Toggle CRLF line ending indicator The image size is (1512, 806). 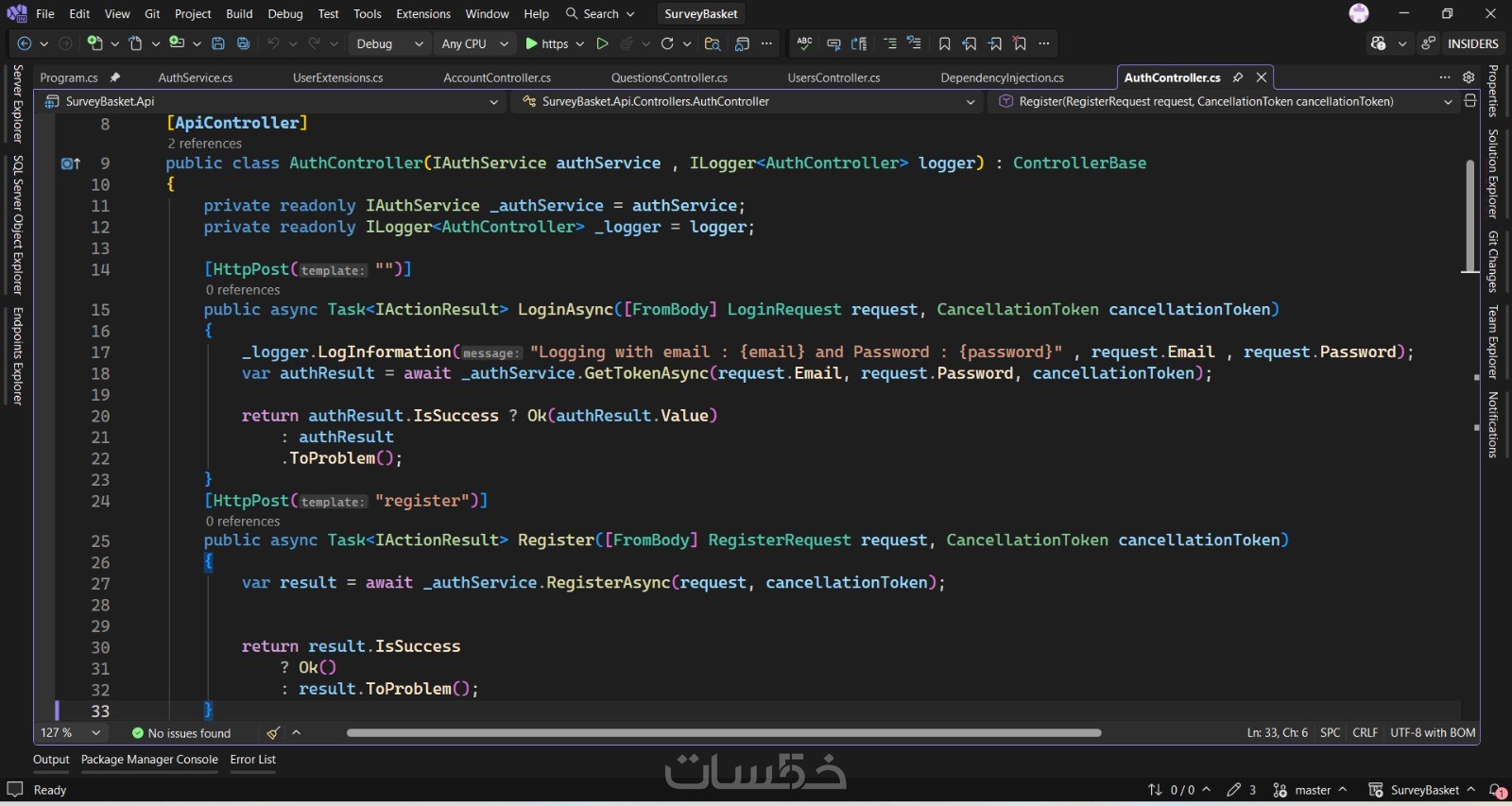1365,733
